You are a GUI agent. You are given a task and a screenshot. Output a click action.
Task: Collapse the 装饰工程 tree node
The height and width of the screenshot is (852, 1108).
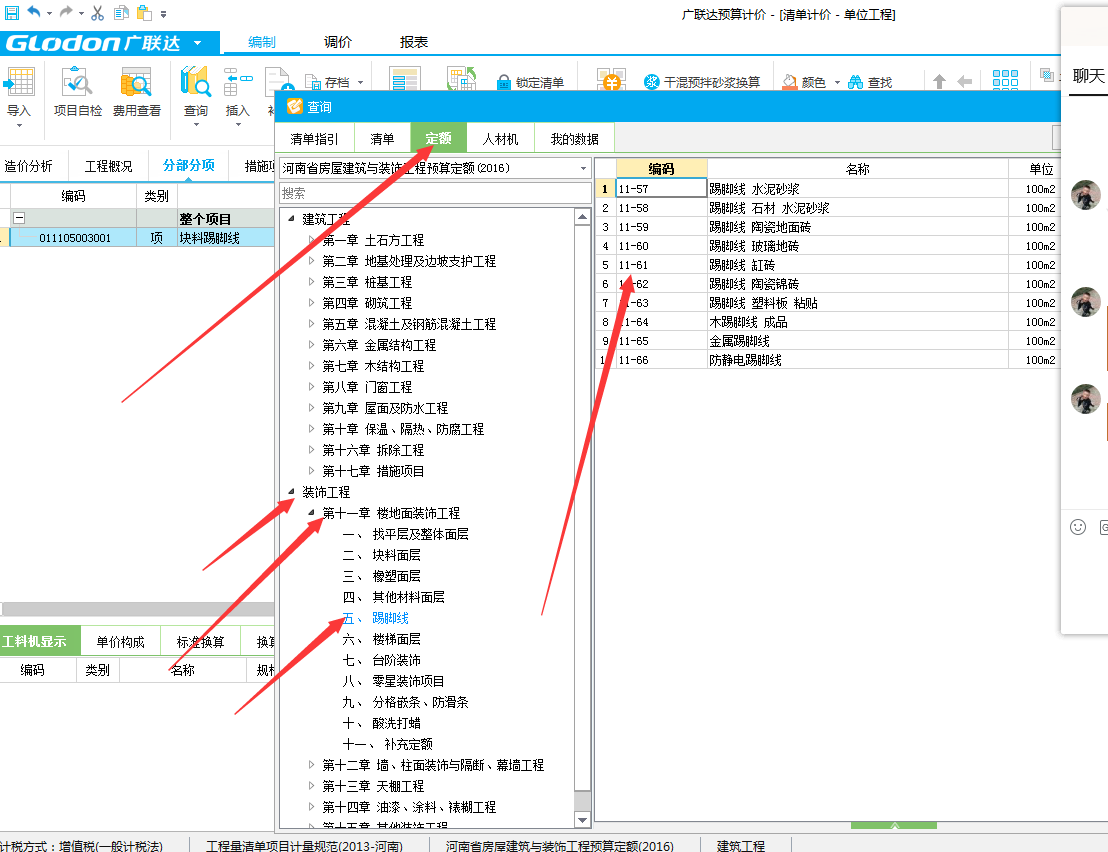[291, 492]
